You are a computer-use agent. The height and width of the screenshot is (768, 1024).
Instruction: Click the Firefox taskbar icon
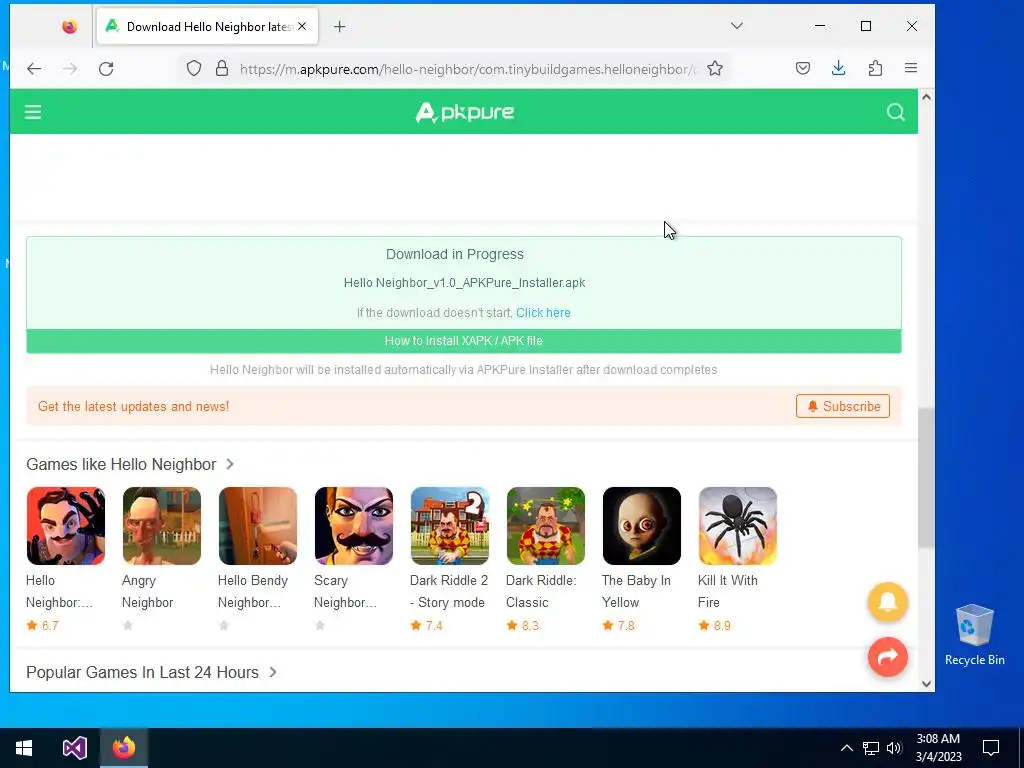pos(124,748)
